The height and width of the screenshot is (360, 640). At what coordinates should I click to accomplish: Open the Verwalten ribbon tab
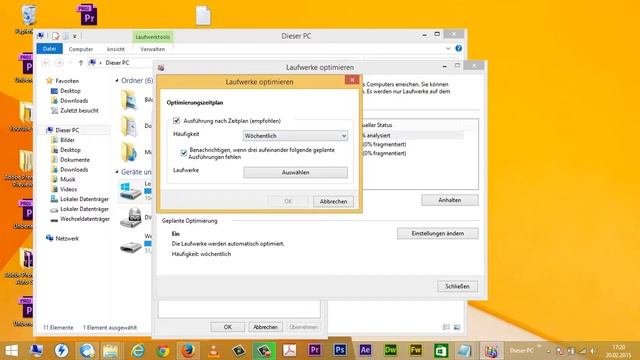coord(153,49)
